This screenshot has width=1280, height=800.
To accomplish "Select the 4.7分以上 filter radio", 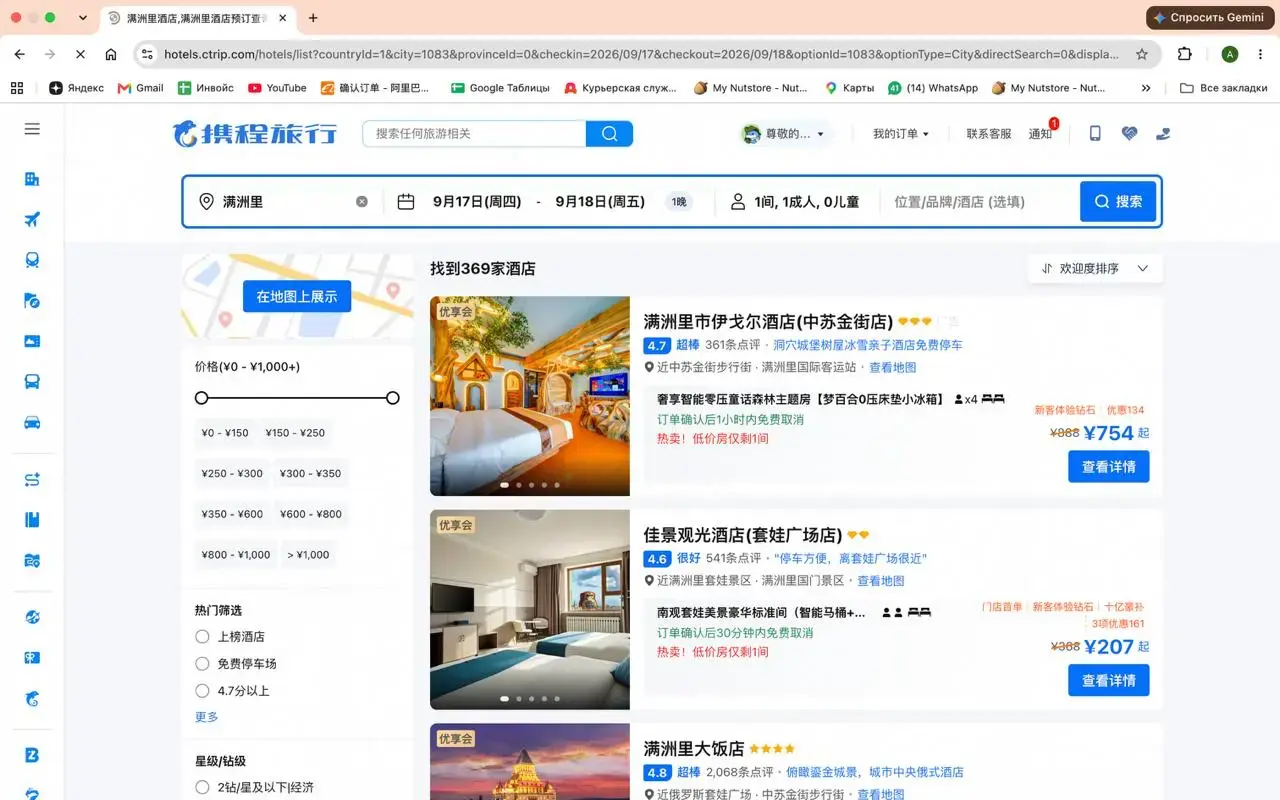I will pos(202,691).
